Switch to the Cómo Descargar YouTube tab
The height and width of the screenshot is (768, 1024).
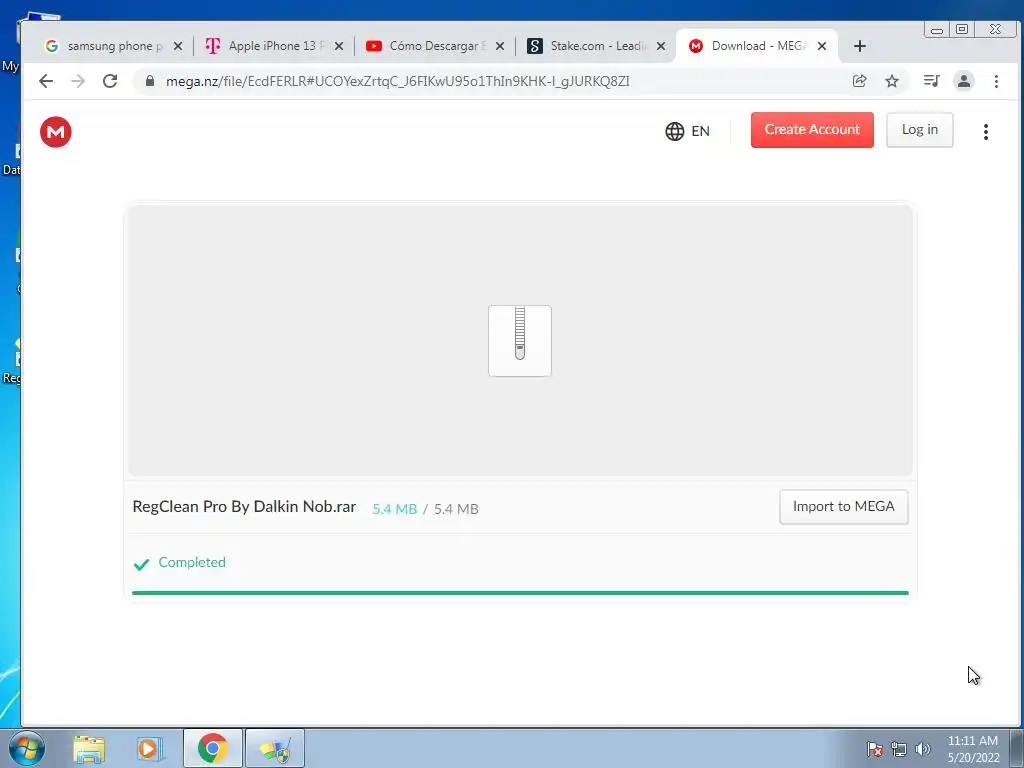pyautogui.click(x=434, y=46)
